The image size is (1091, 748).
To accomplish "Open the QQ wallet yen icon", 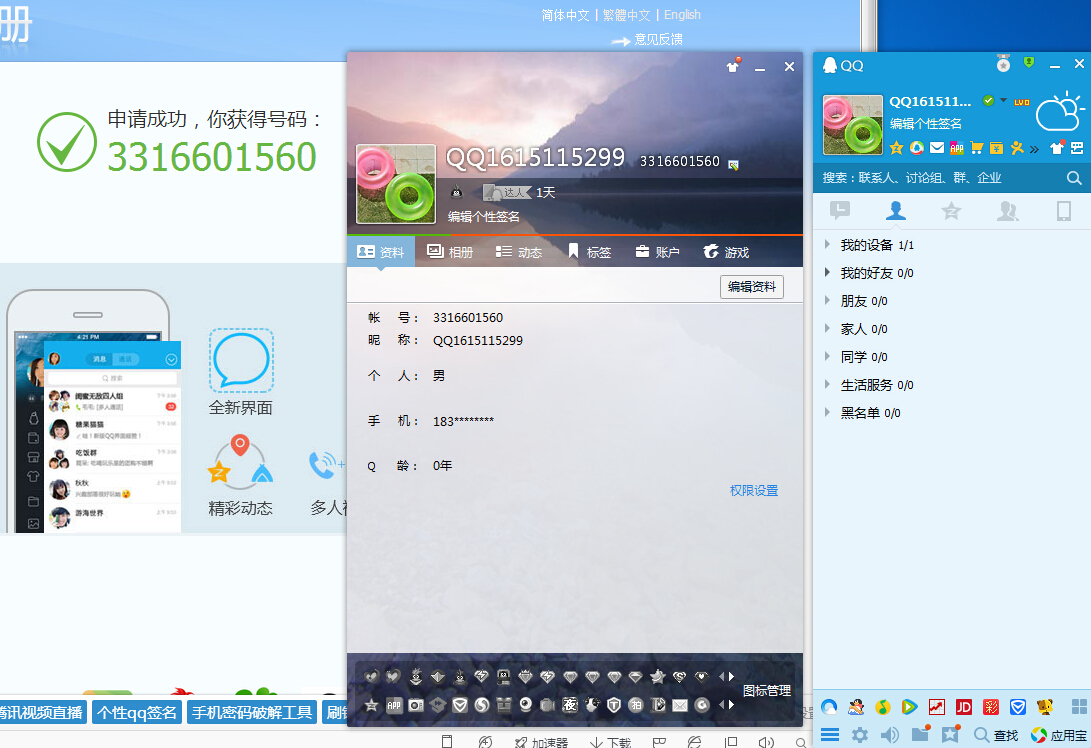I will 996,148.
